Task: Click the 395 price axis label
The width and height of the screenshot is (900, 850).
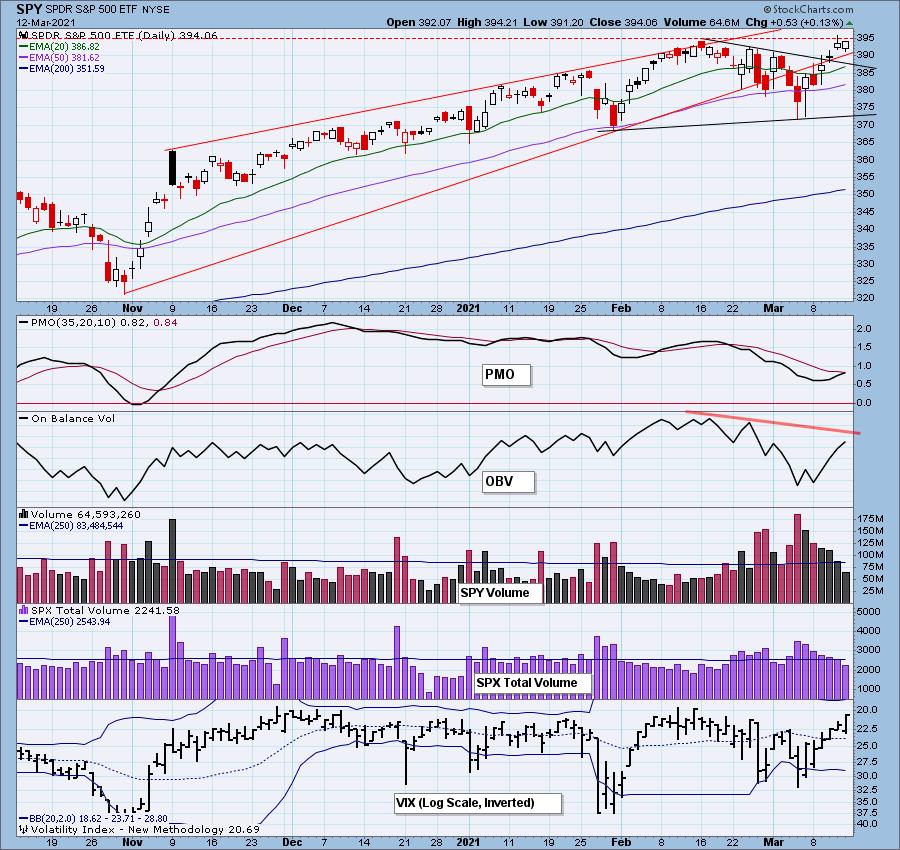Action: [x=865, y=37]
